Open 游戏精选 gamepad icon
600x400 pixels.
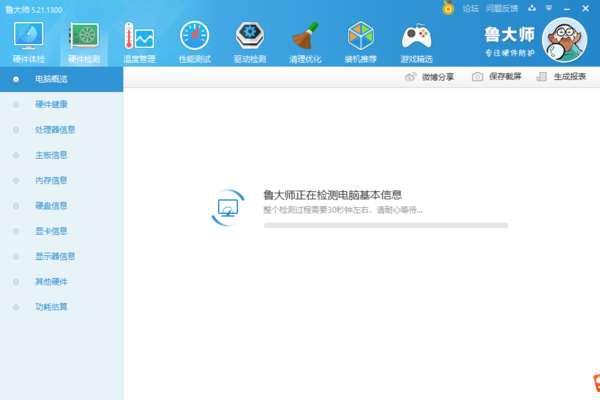416,40
